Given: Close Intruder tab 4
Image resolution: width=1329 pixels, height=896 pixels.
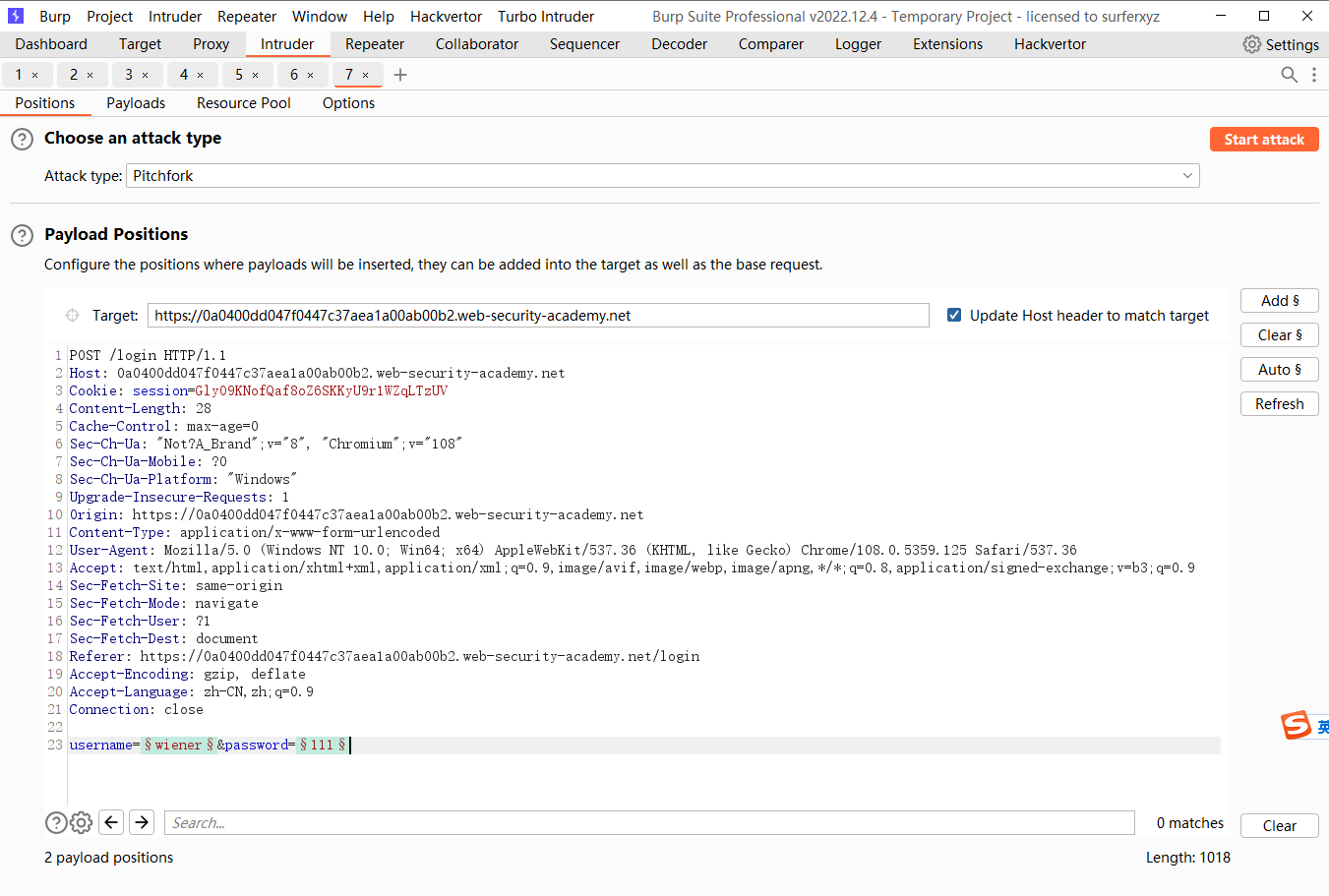Looking at the screenshot, I should (x=201, y=75).
